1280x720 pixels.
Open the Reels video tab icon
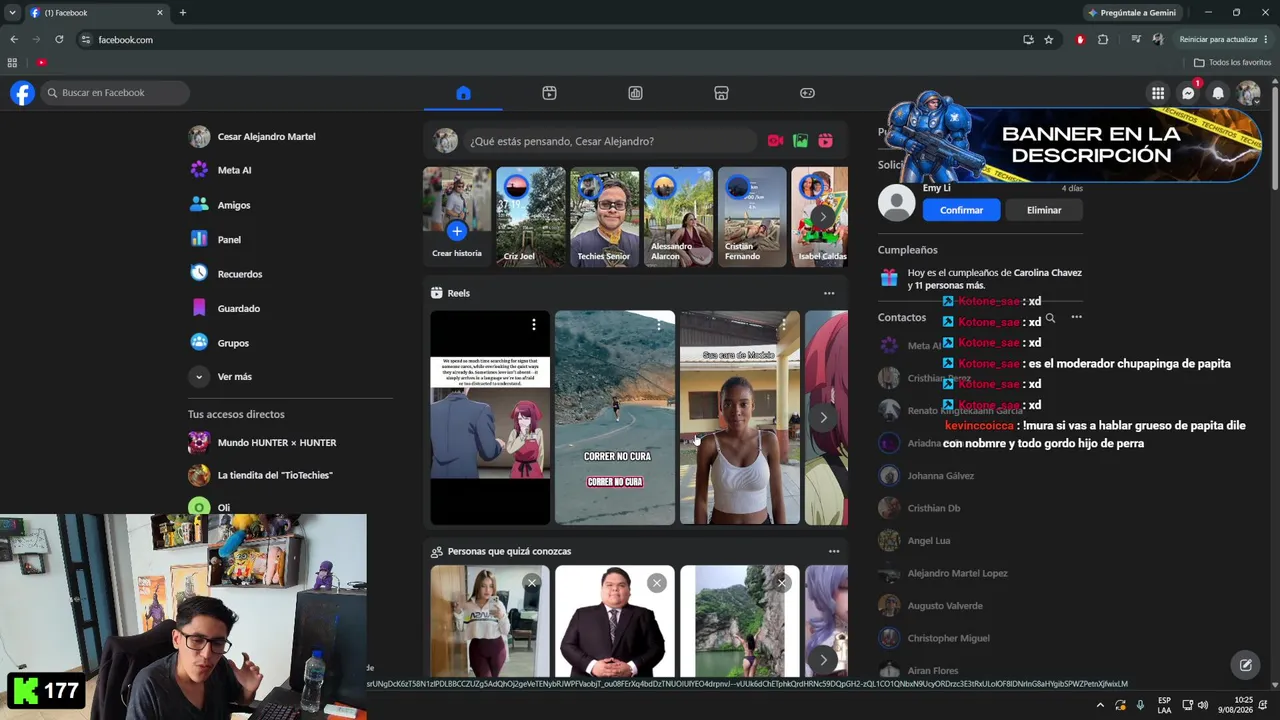pyautogui.click(x=549, y=93)
